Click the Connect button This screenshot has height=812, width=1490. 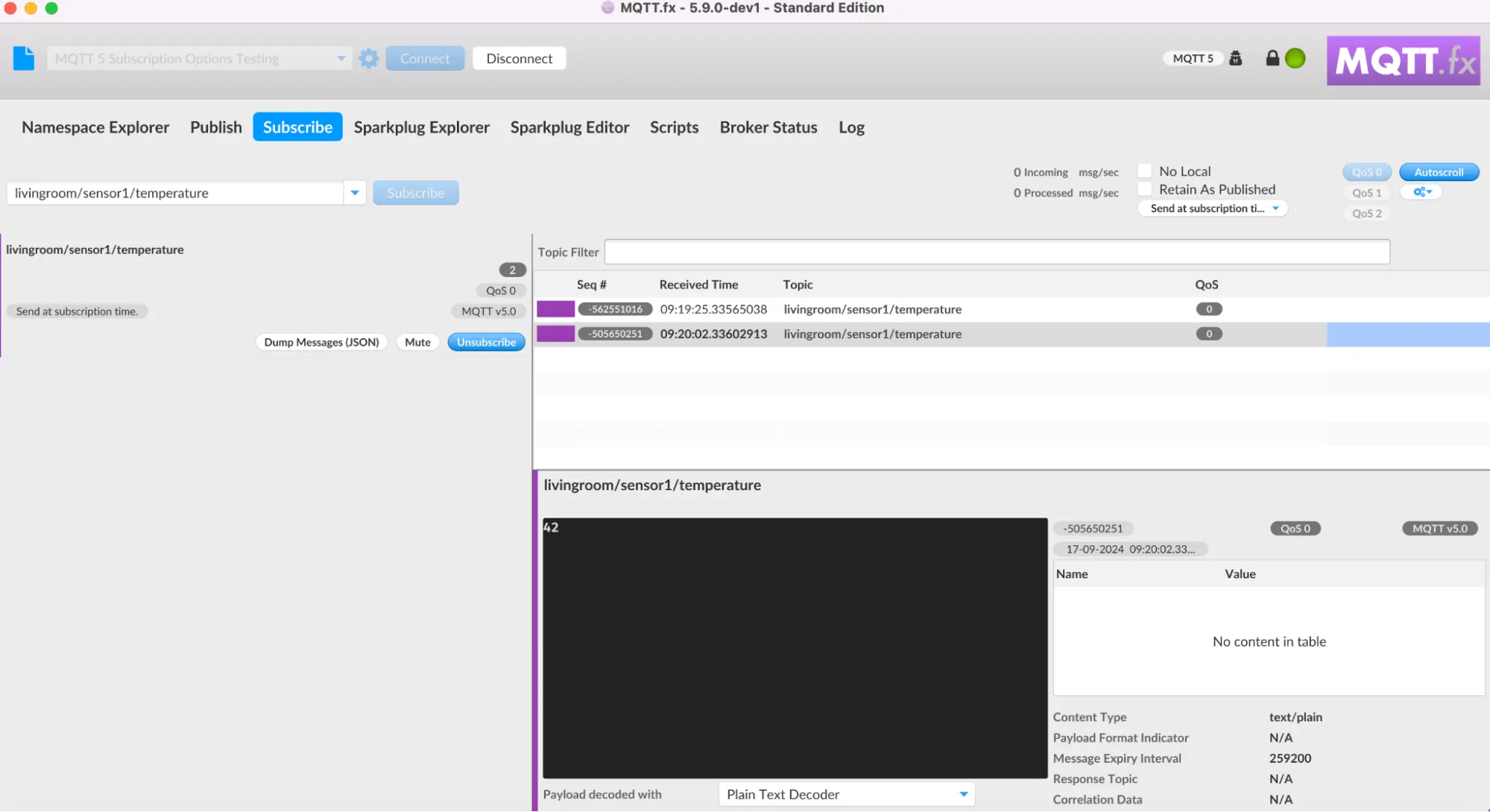[425, 58]
